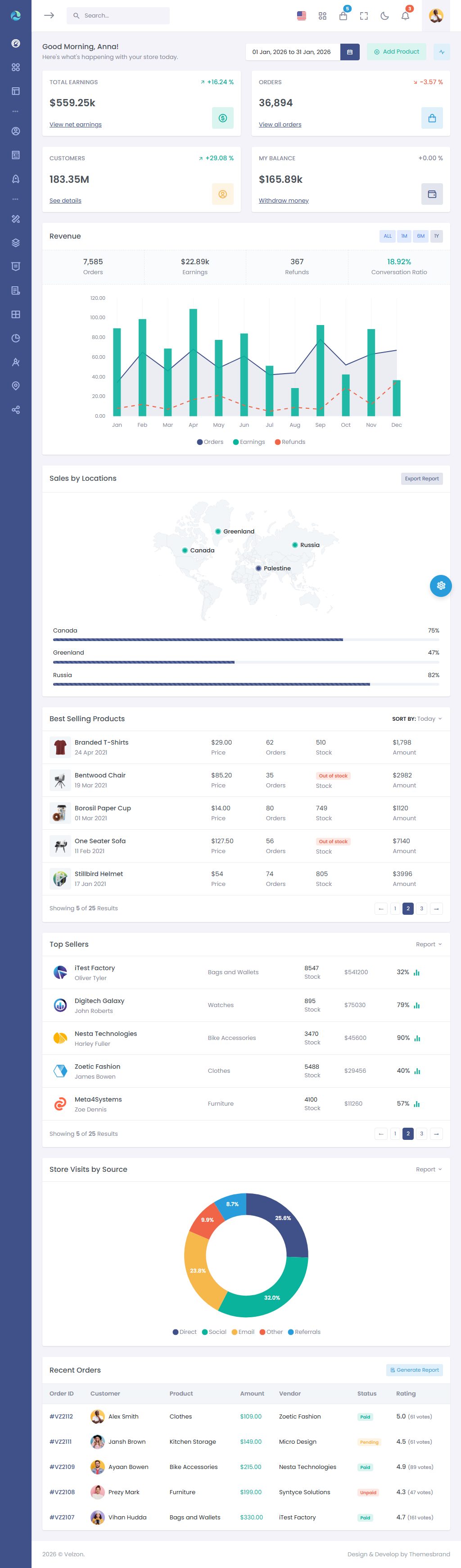This screenshot has height=1568, width=461.
Task: Open the stacked layers icon in sidebar
Action: tap(16, 243)
